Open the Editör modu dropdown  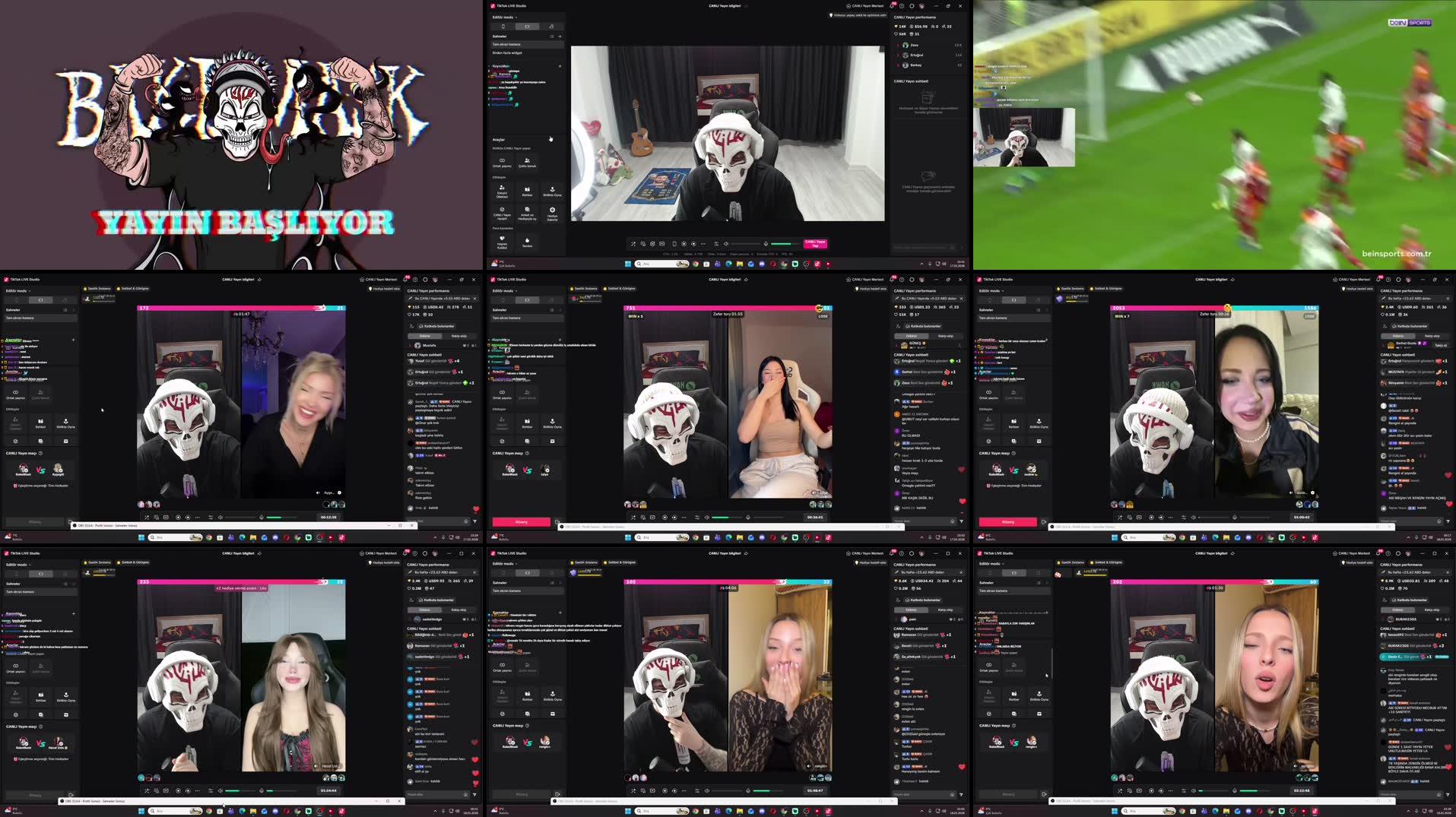pos(505,17)
